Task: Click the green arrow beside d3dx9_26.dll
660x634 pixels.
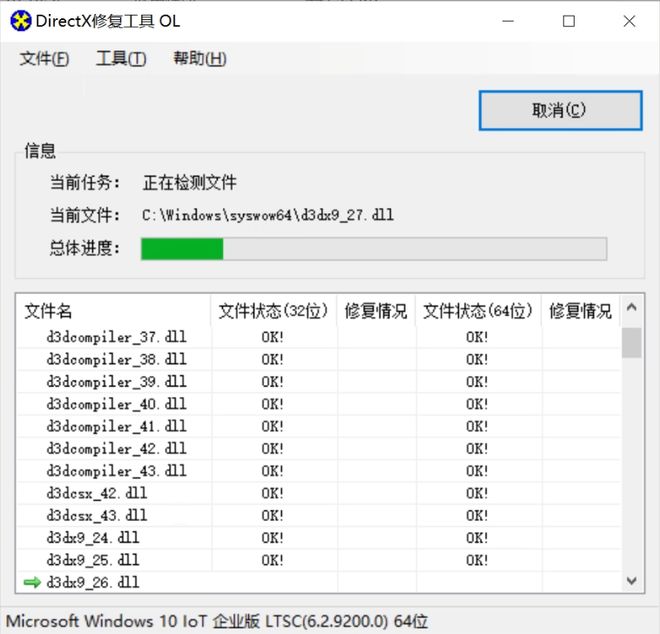Action: pyautogui.click(x=32, y=582)
